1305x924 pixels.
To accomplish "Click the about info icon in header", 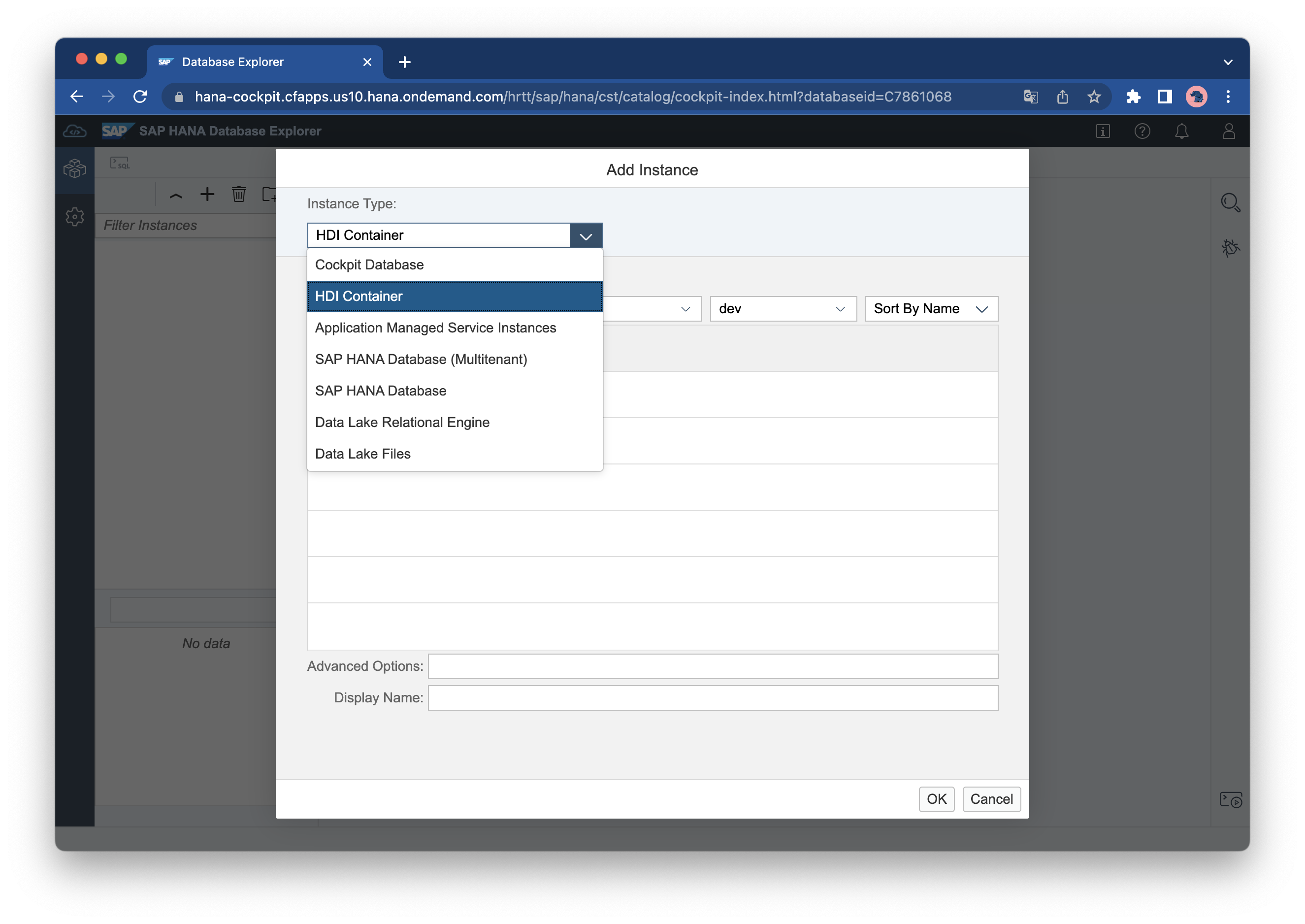I will point(1103,132).
